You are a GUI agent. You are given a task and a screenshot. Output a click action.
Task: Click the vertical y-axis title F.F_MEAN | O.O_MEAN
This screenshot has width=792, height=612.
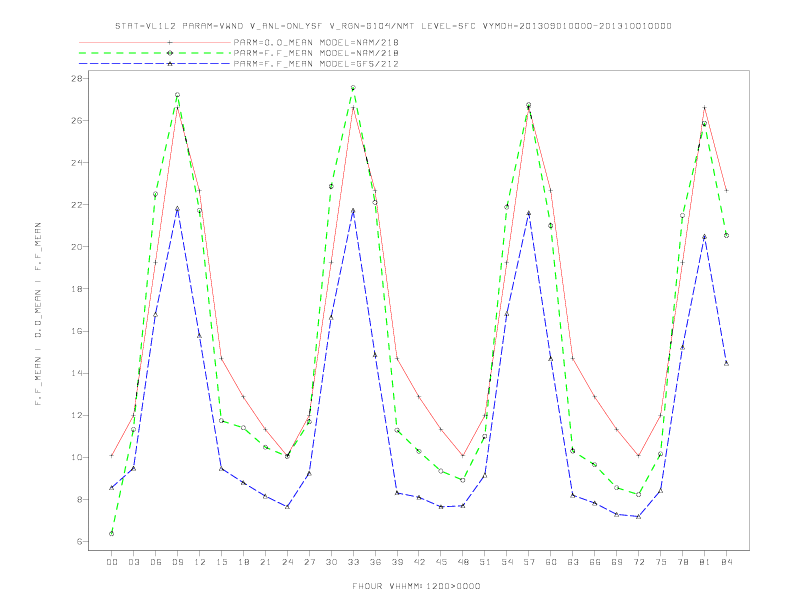38,314
